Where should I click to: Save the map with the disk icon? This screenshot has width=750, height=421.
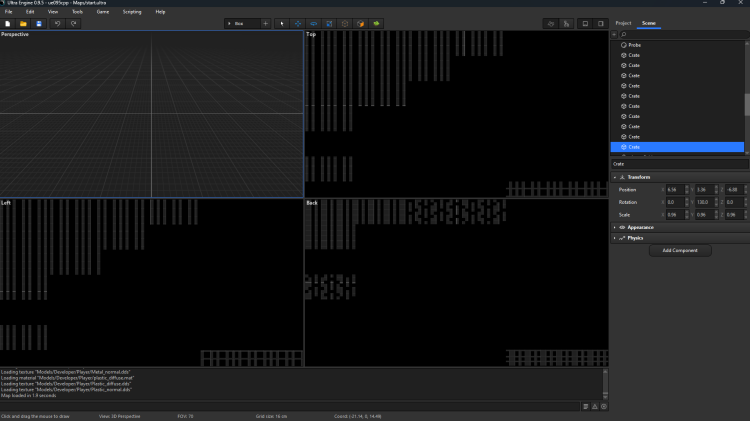click(x=39, y=23)
